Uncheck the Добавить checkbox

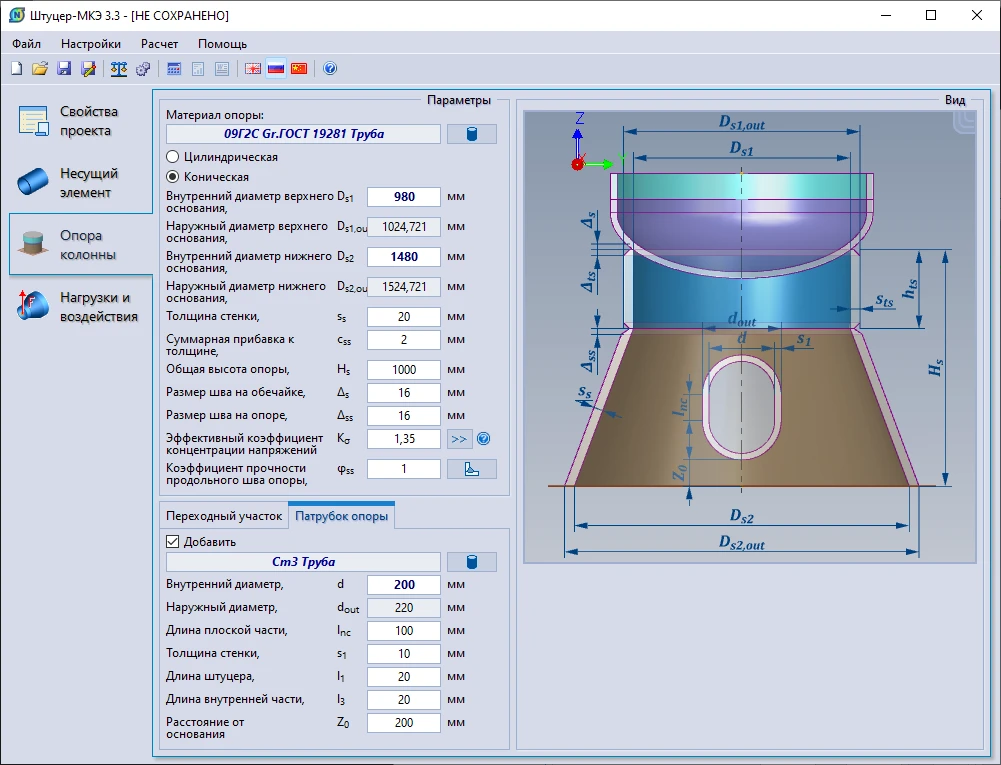coord(173,542)
